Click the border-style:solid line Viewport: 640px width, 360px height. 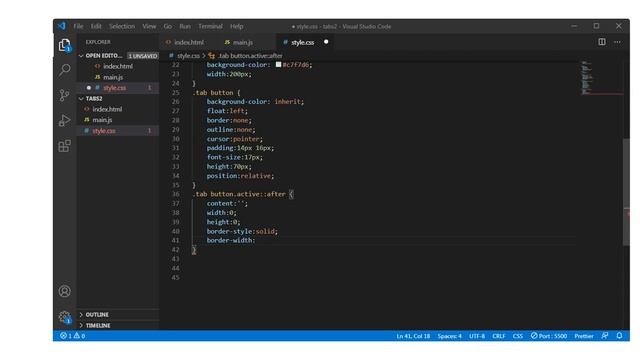(242, 231)
